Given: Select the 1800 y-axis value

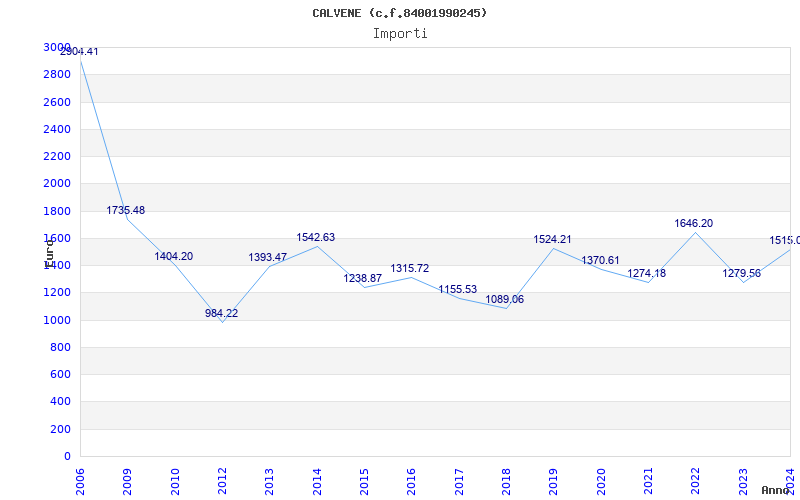Looking at the screenshot, I should click(x=57, y=211).
